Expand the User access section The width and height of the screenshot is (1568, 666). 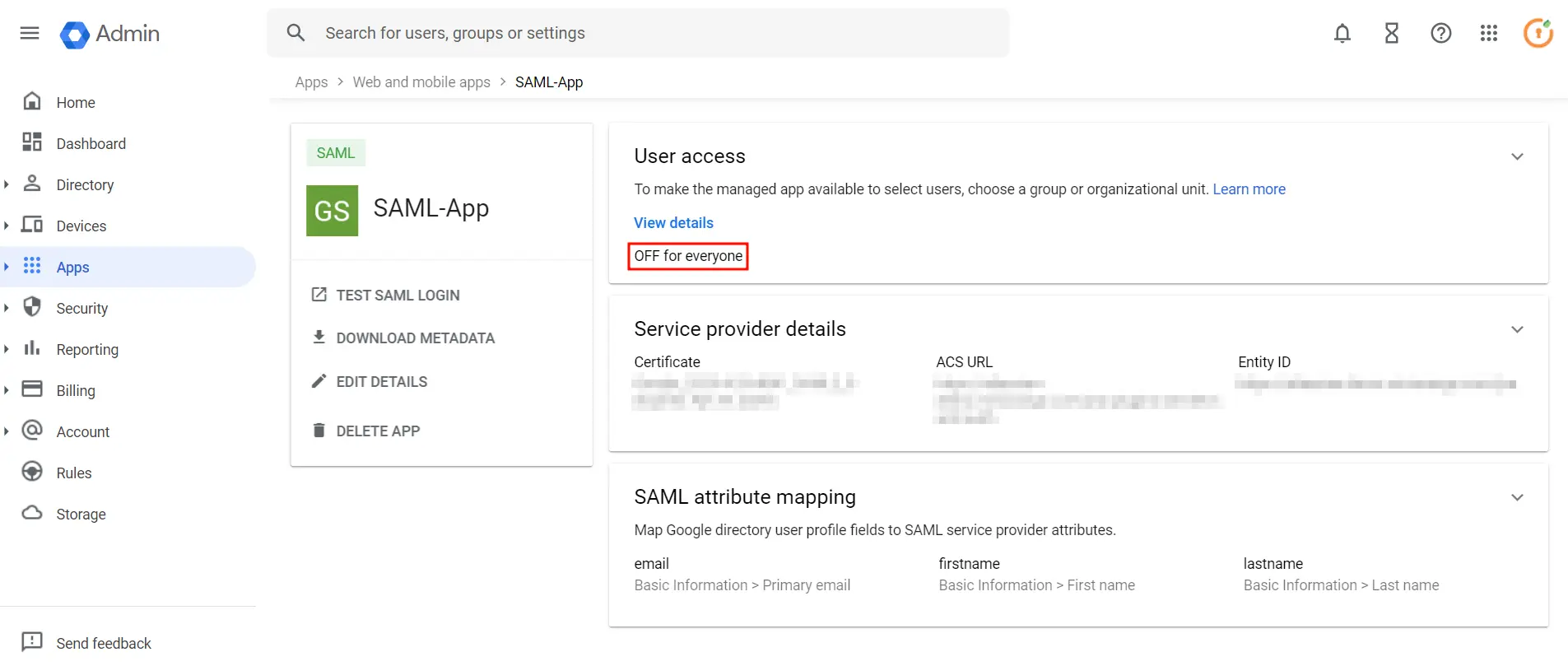point(1517,156)
